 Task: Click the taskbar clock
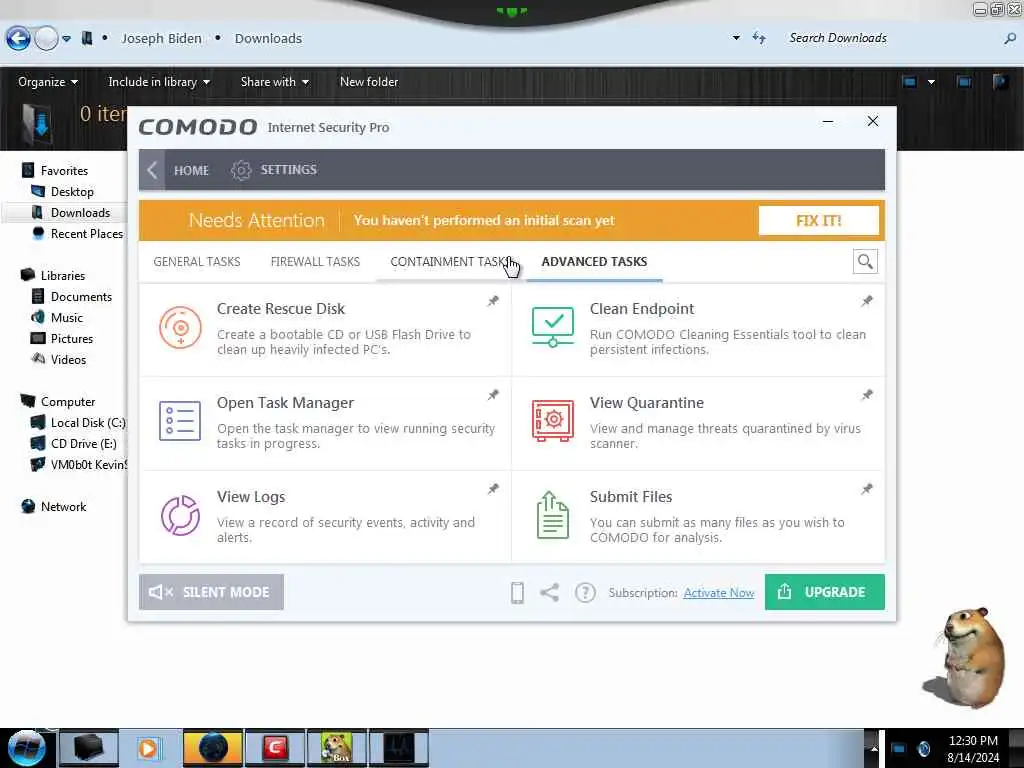(x=972, y=749)
